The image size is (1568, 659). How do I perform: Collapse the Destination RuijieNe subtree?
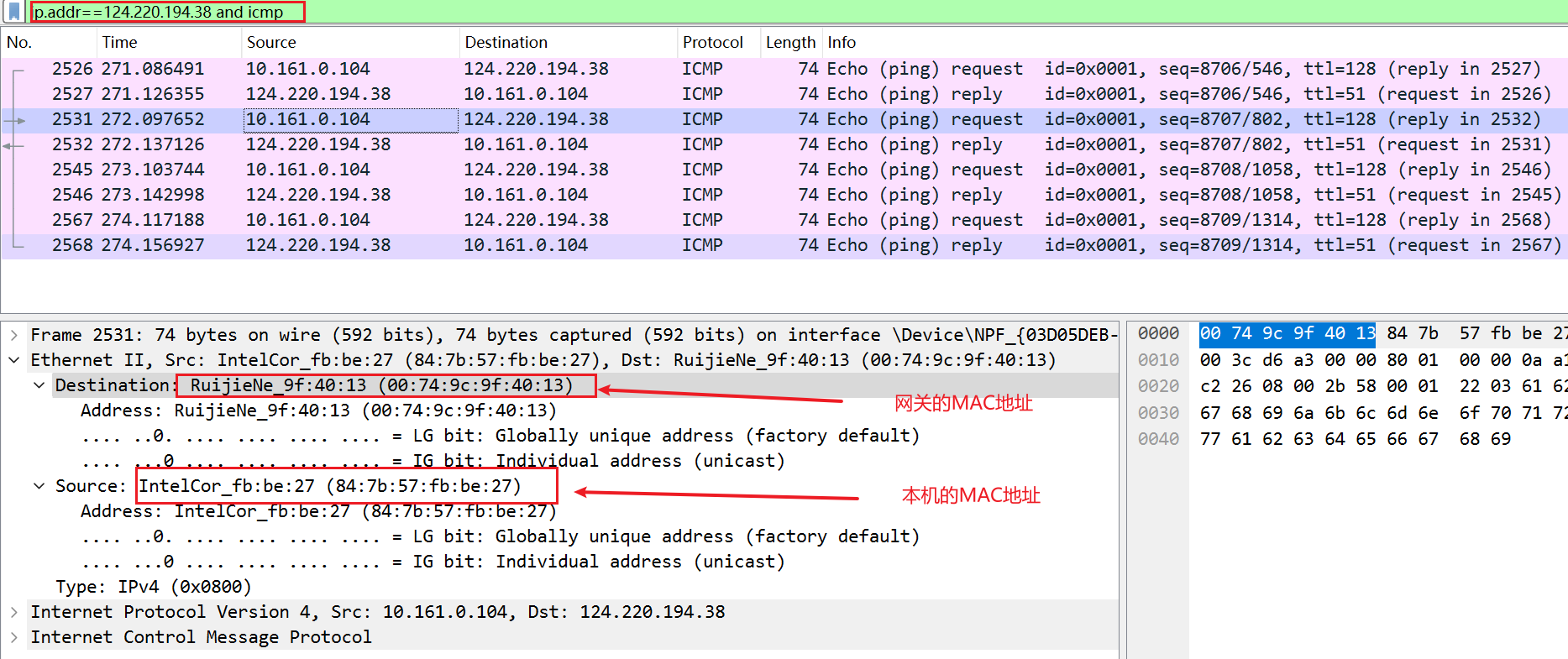pyautogui.click(x=39, y=385)
